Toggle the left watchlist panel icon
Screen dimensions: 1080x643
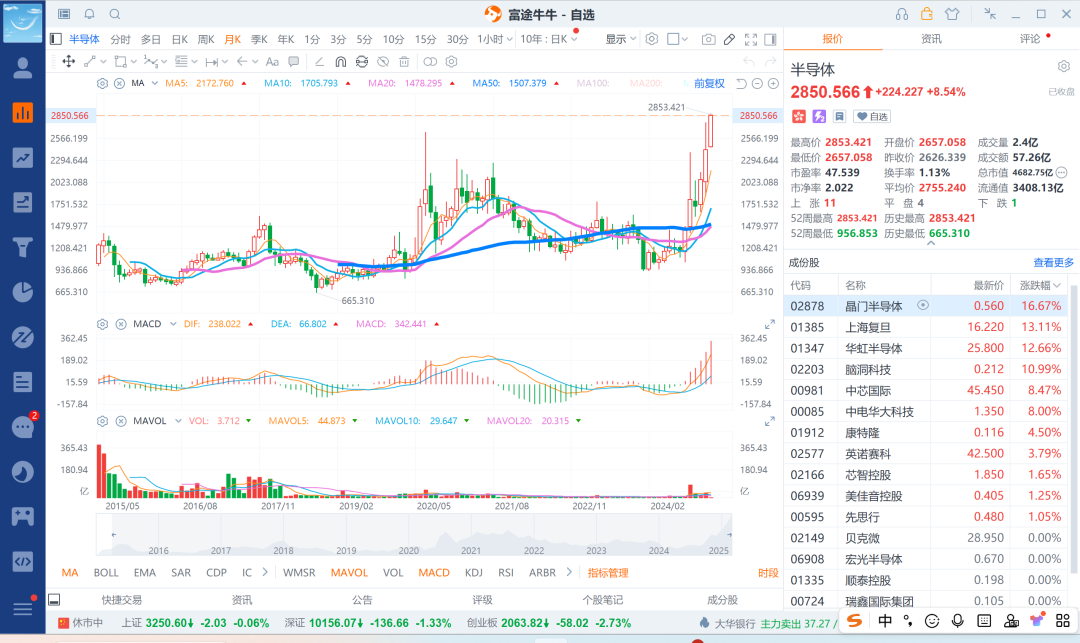[56, 39]
